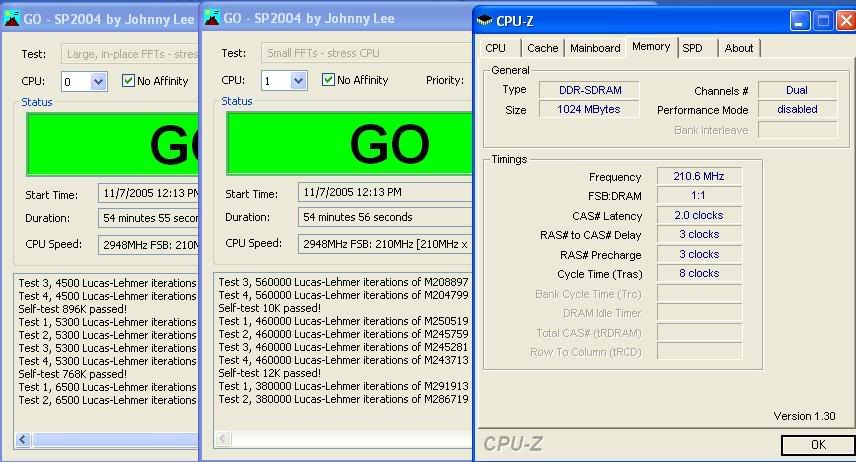Open the CPU dropdown showing 0

[98, 81]
